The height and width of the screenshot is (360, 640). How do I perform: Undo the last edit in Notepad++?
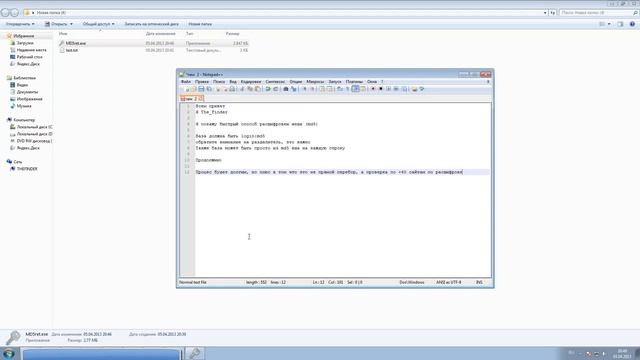pos(268,89)
